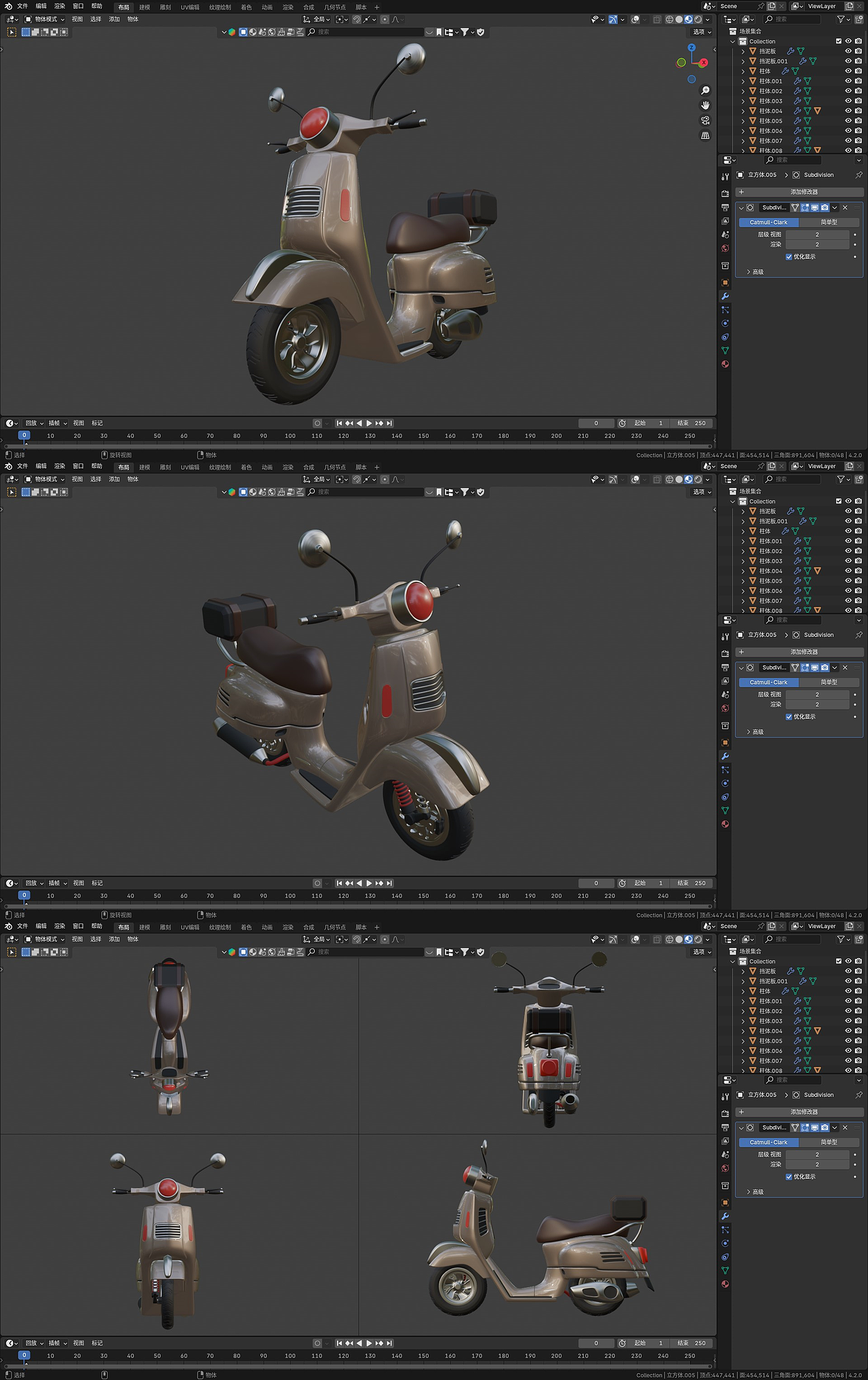868x1380 pixels.
Task: Click 添加修改器 button in top window
Action: point(800,192)
